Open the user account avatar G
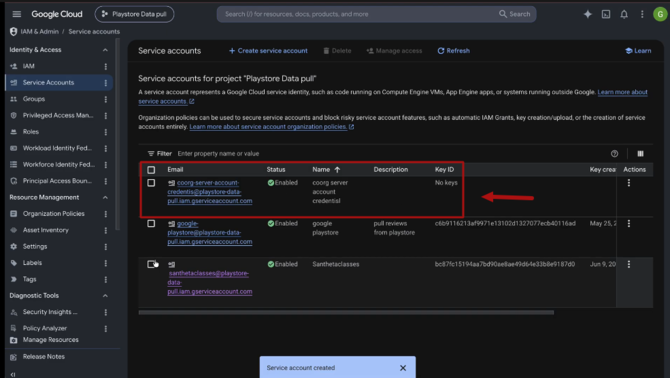 (660, 14)
